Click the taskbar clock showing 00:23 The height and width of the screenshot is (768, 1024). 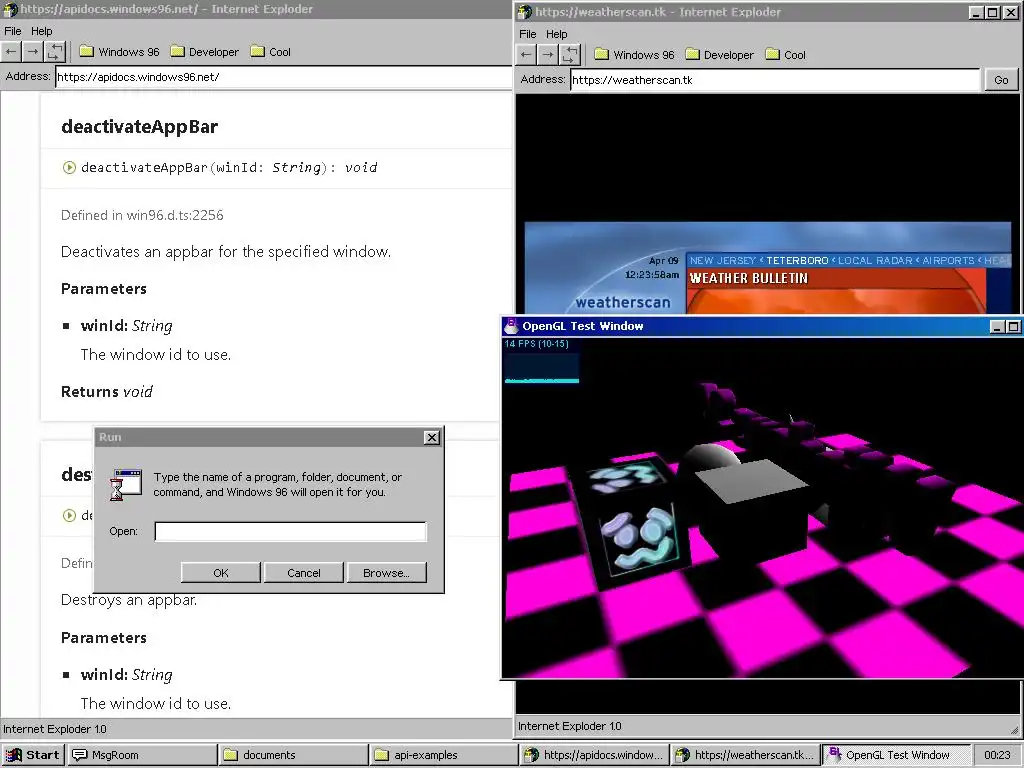tap(997, 755)
